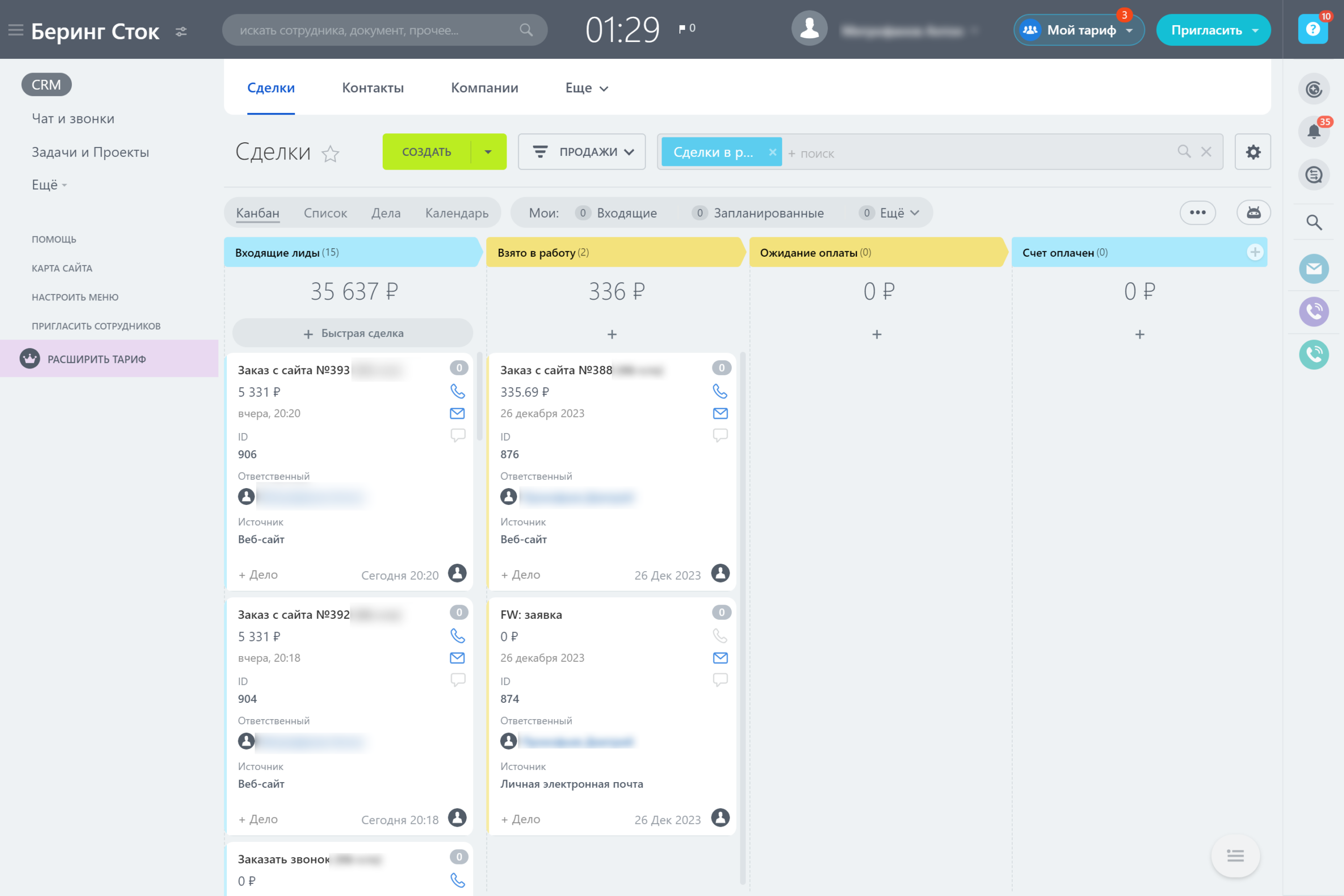Screen dimensions: 1344x896
Task: Click the green СОЗДАТЬ button
Action: (x=426, y=152)
